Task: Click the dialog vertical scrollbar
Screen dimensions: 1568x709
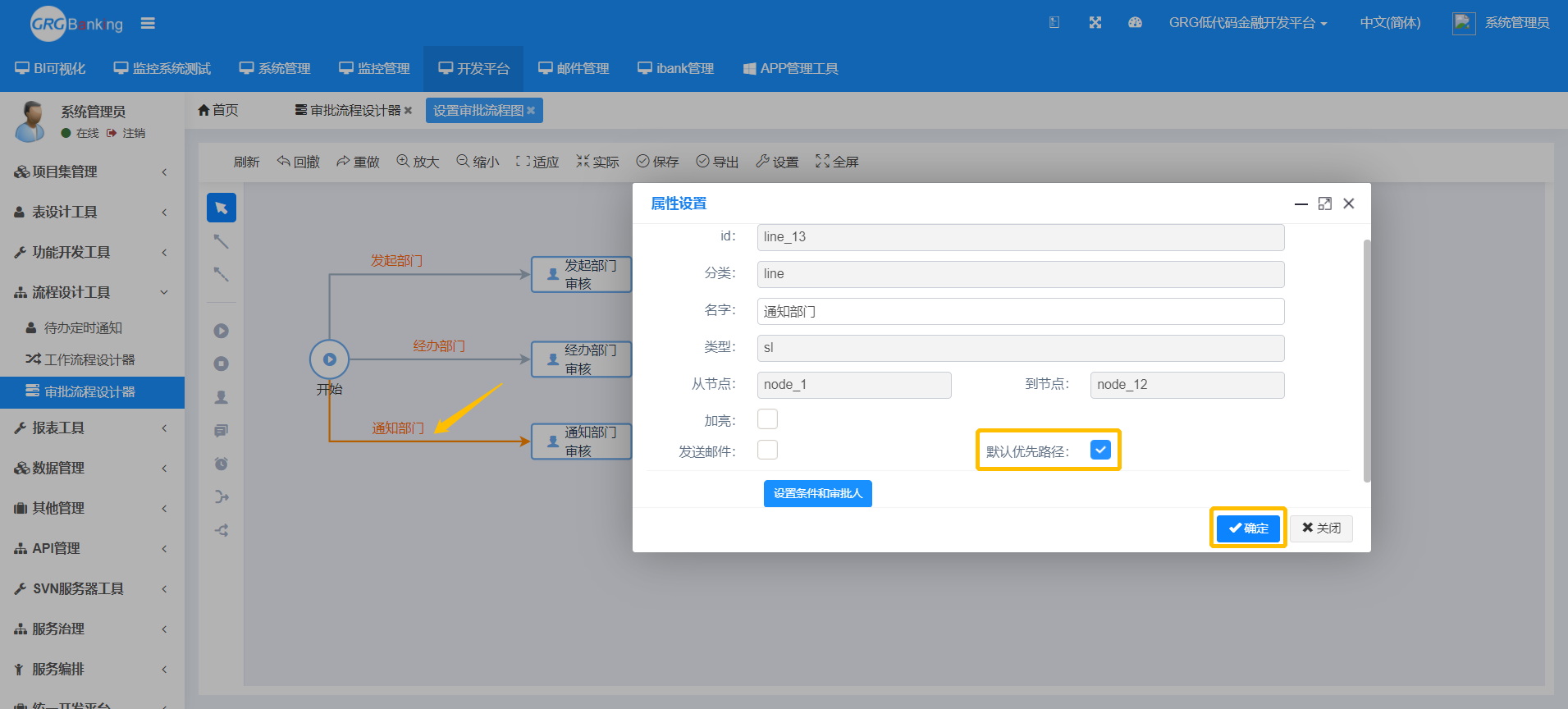Action: point(1366,361)
